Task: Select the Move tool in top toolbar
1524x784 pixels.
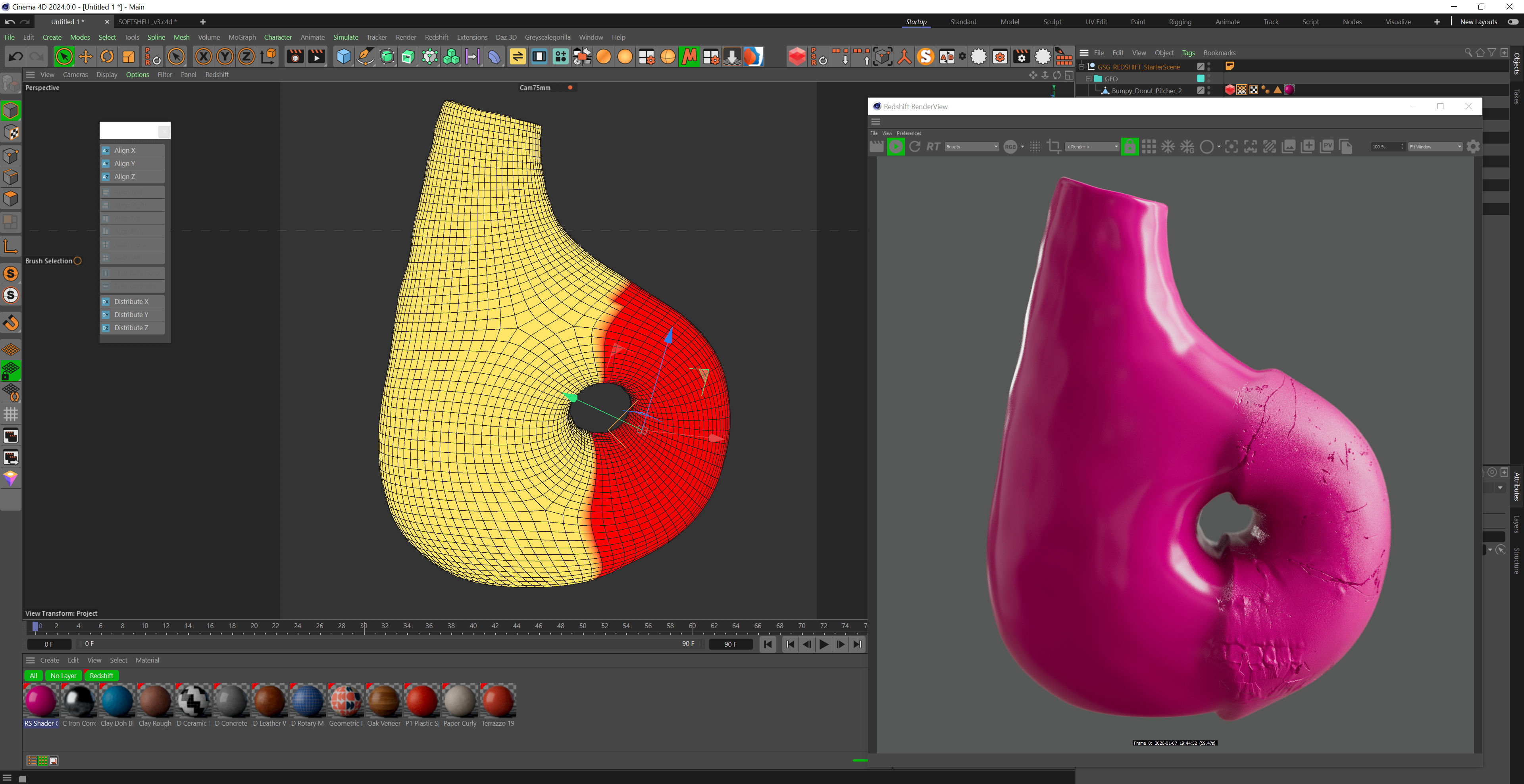Action: [x=86, y=57]
